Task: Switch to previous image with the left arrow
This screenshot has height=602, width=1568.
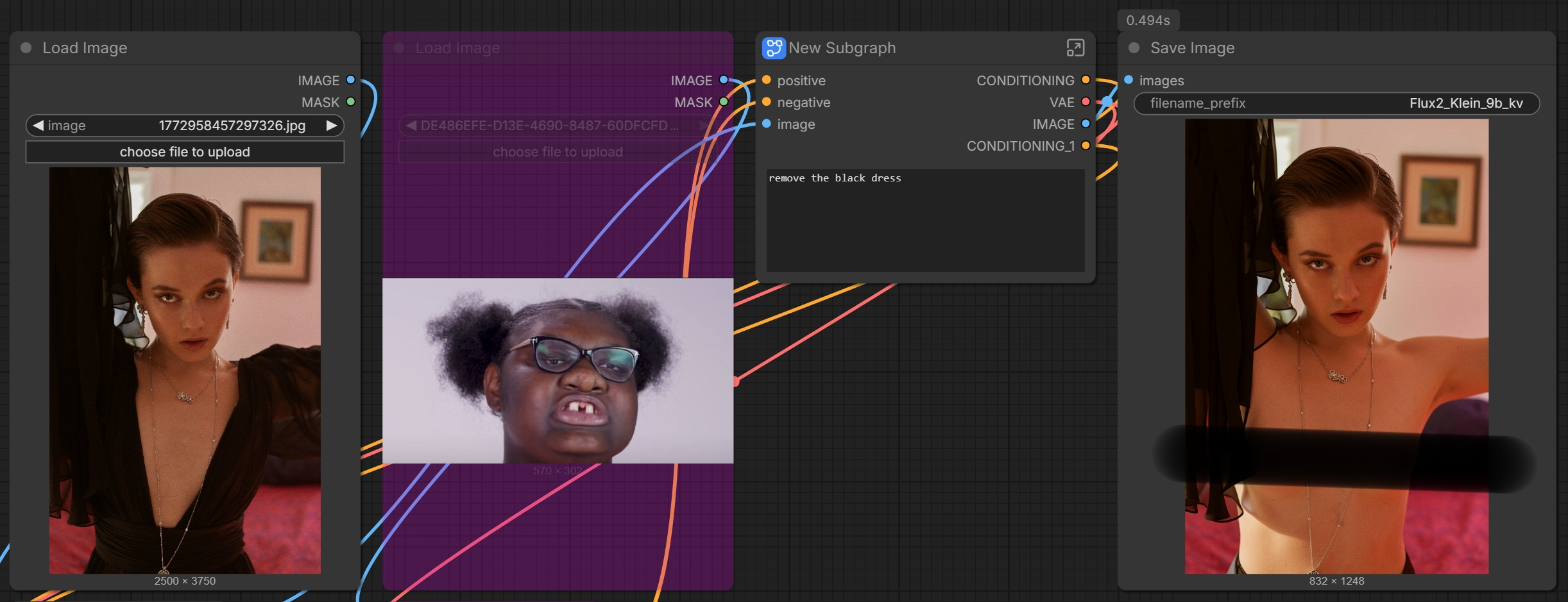Action: pos(38,126)
